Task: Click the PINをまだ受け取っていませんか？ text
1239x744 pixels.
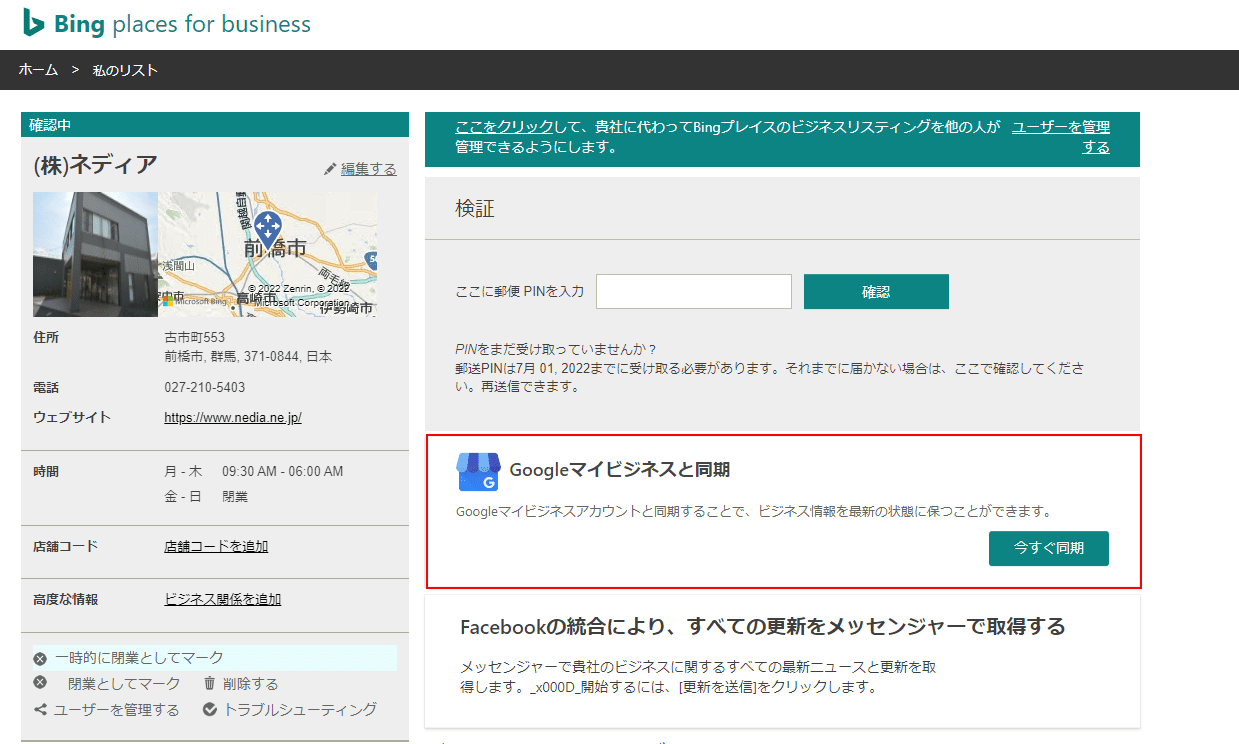Action: 555,350
